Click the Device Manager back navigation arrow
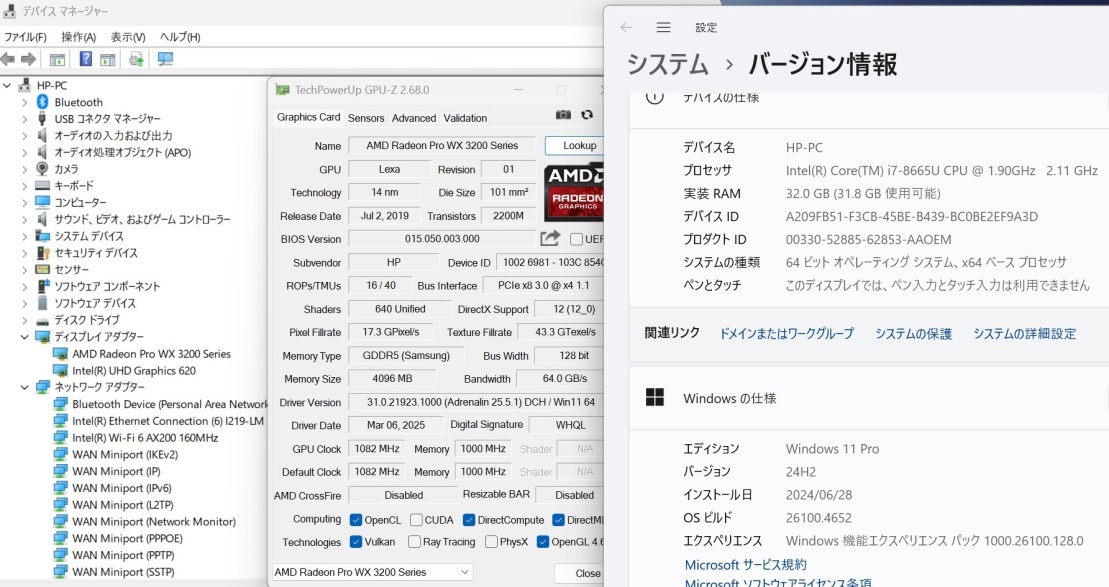 [8, 58]
